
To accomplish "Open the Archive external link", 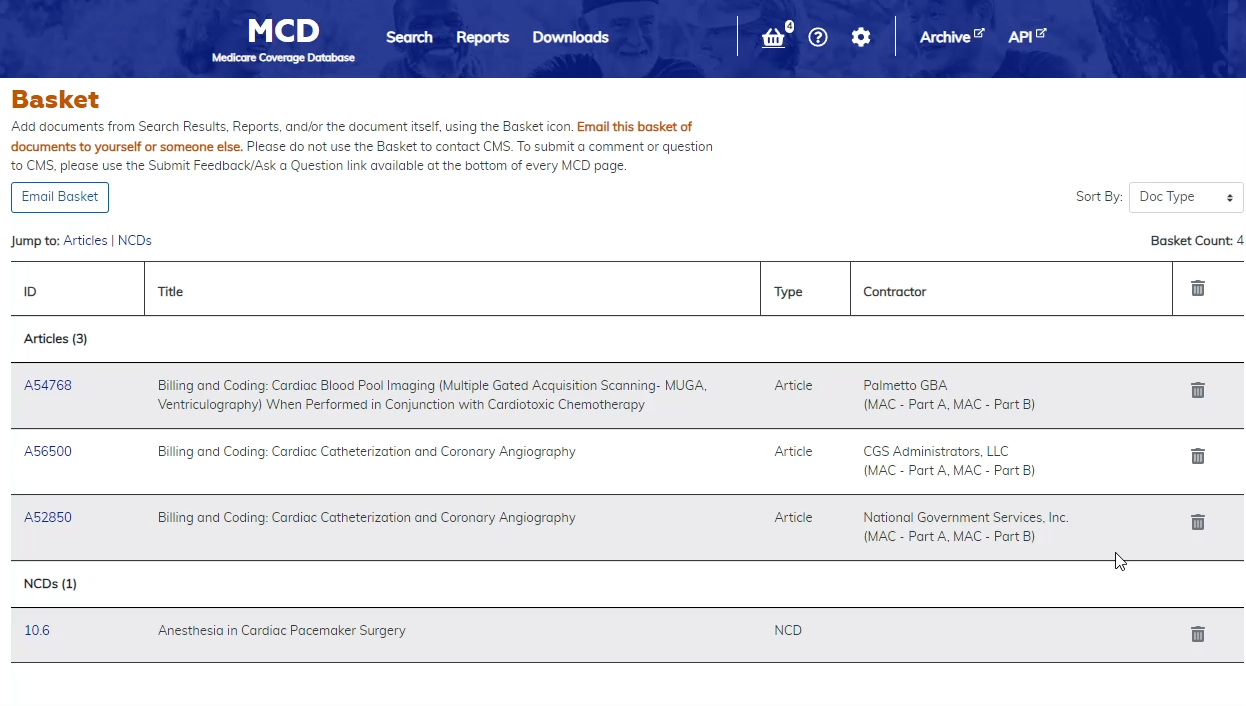I will coord(944,36).
